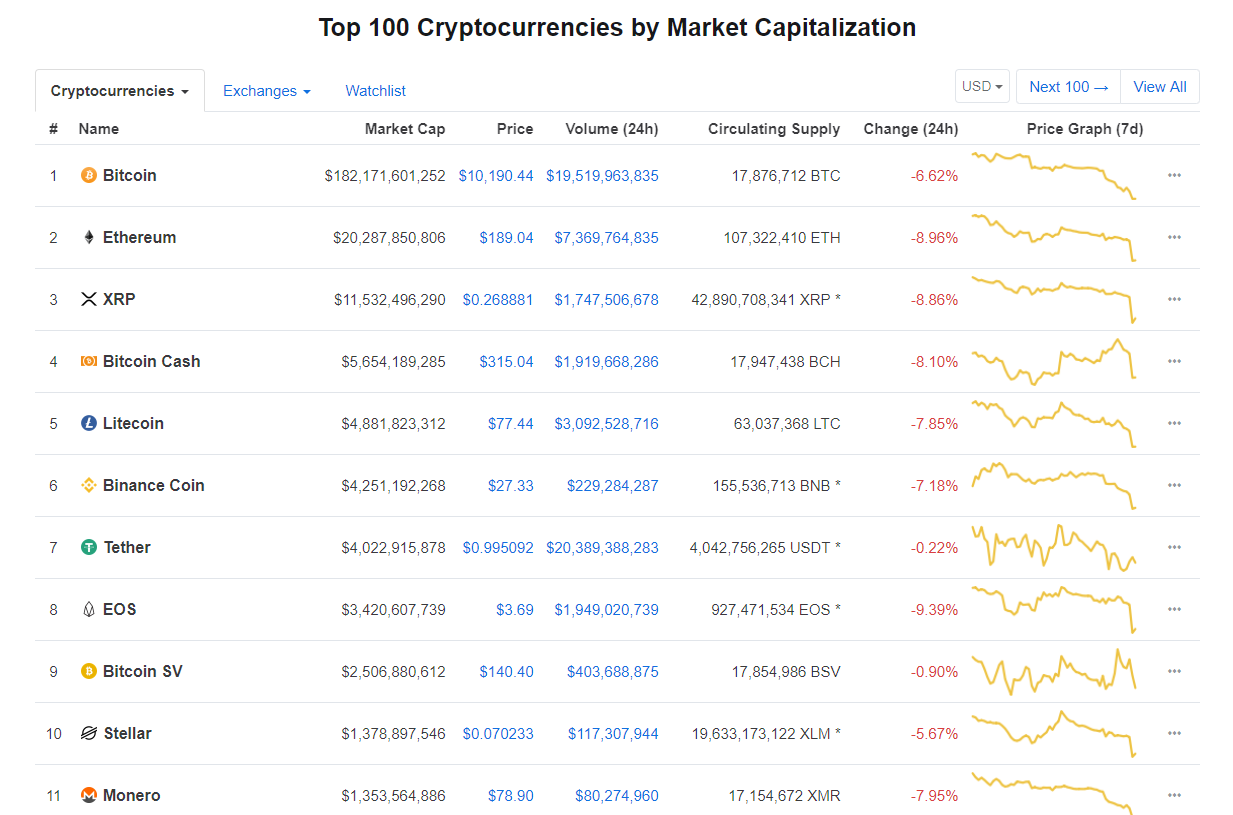Click the Litecoin logo icon
This screenshot has height=815, width=1233.
(88, 423)
